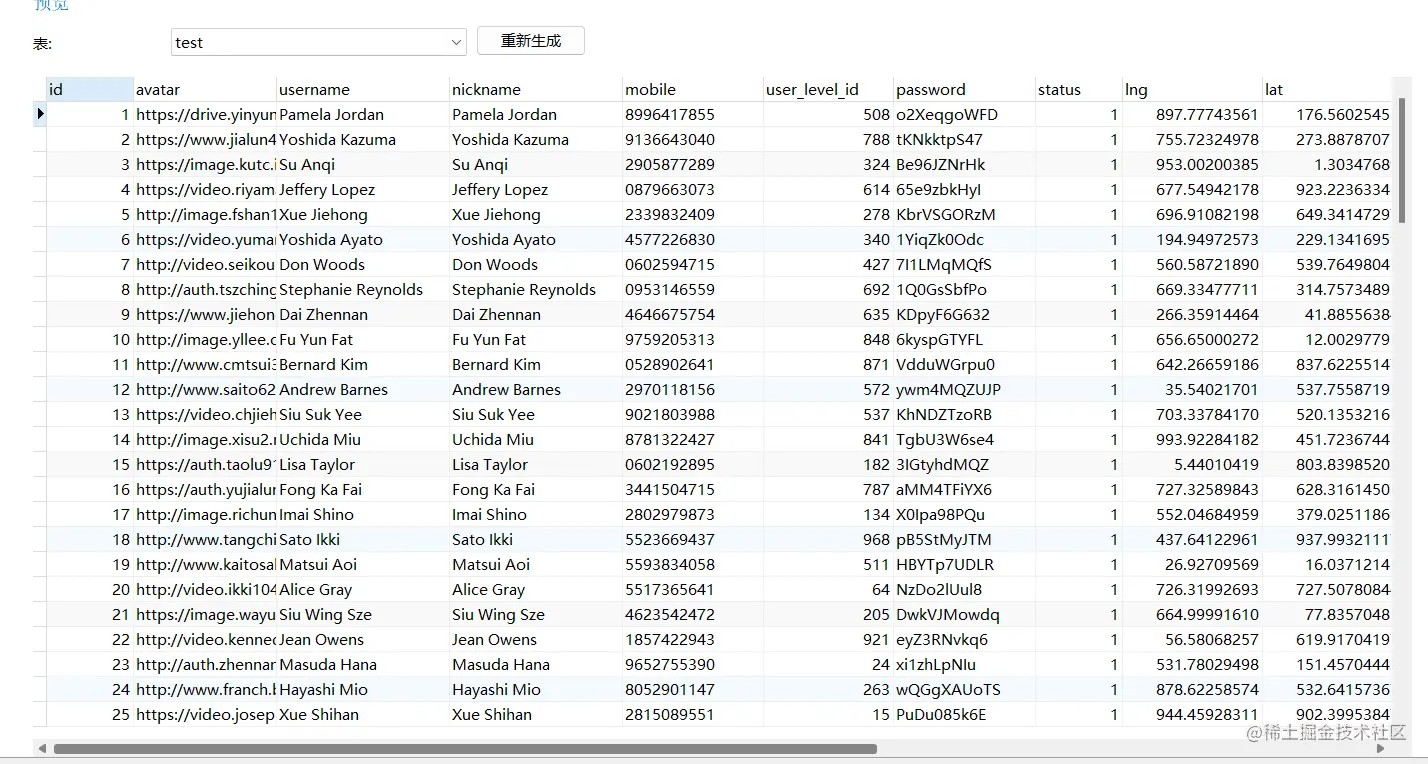Select nickname cell Imai Shino
The width and height of the screenshot is (1428, 764).
tap(536, 514)
